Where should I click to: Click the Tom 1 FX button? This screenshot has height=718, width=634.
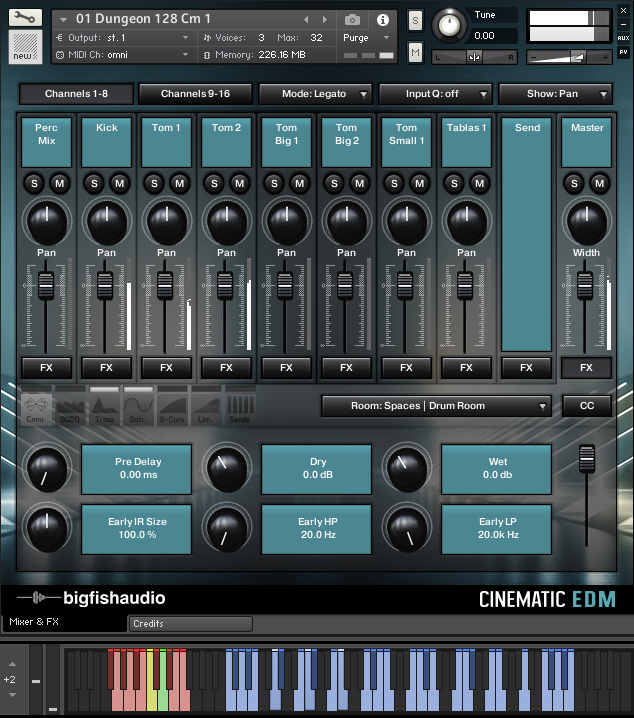pos(167,368)
